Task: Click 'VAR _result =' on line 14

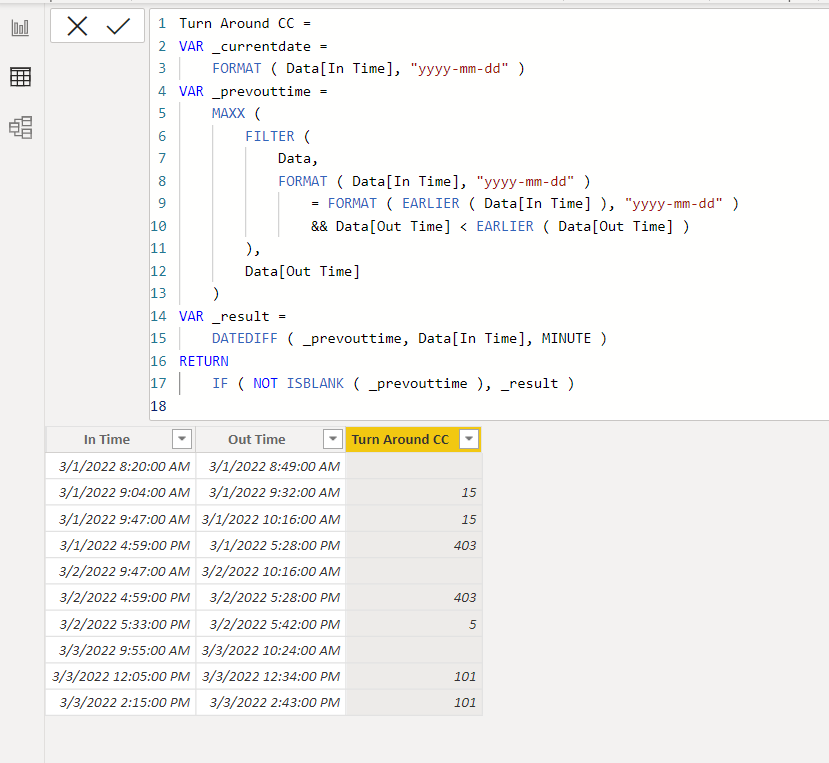Action: 232,316
